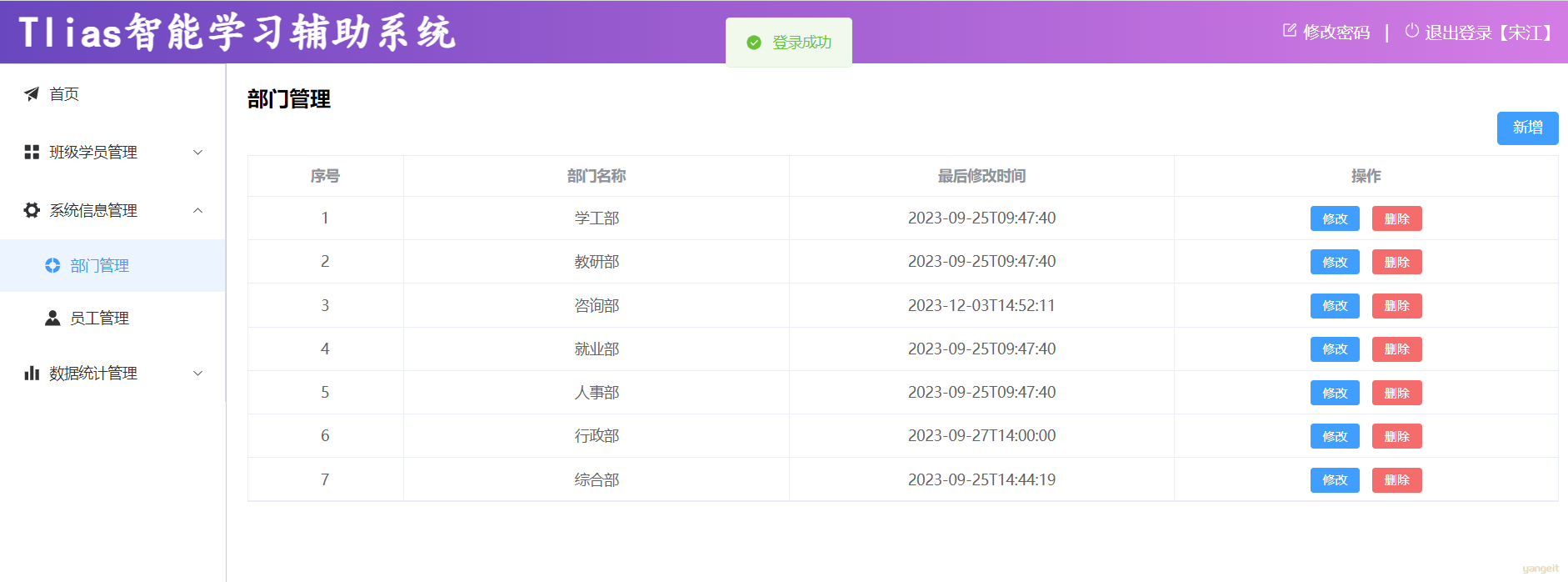Click the 综合部 department name cell
The width and height of the screenshot is (1568, 582).
click(597, 480)
